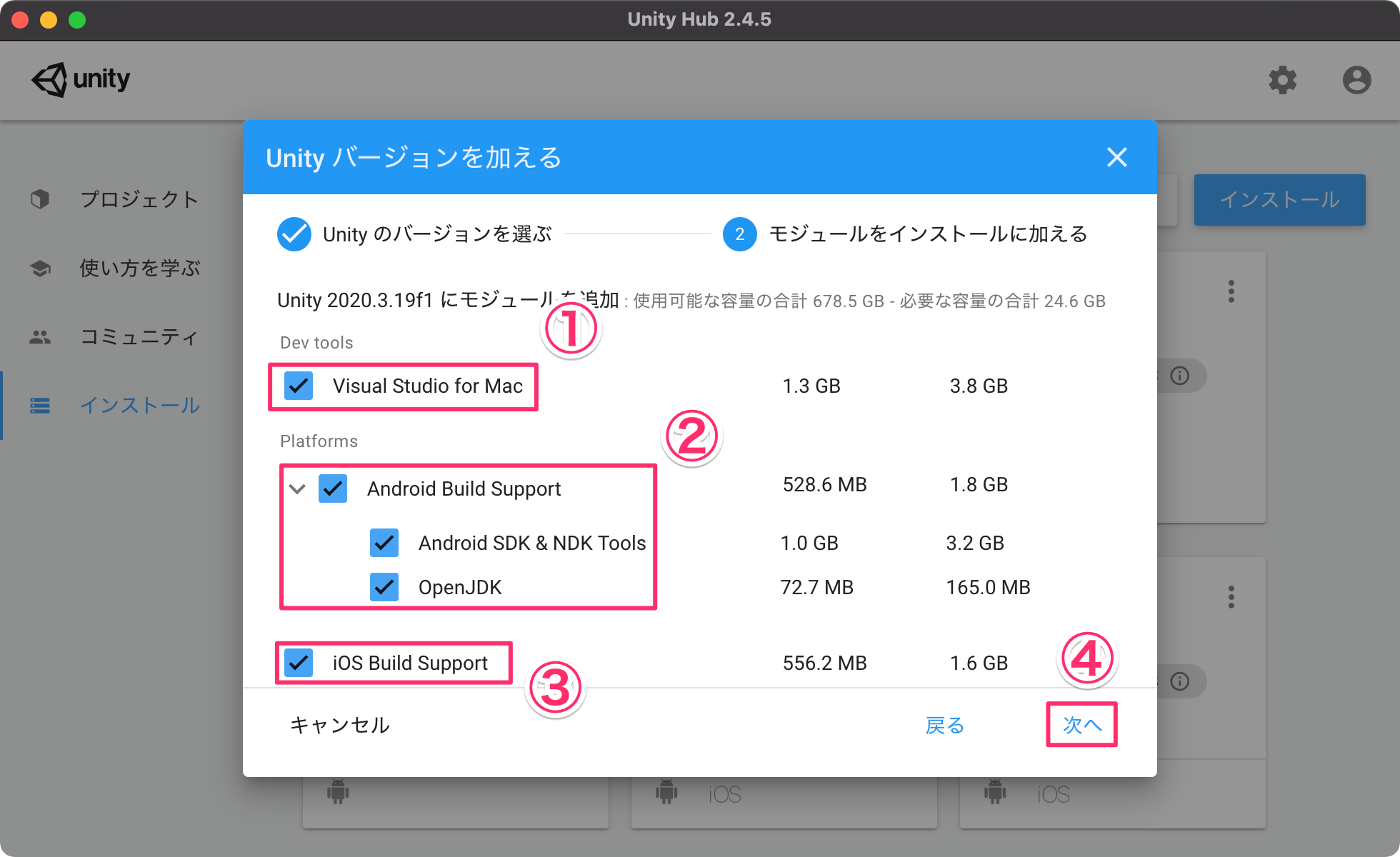The image size is (1400, 857).
Task: Click '556.2 MB' iOS download size
Action: 825,663
